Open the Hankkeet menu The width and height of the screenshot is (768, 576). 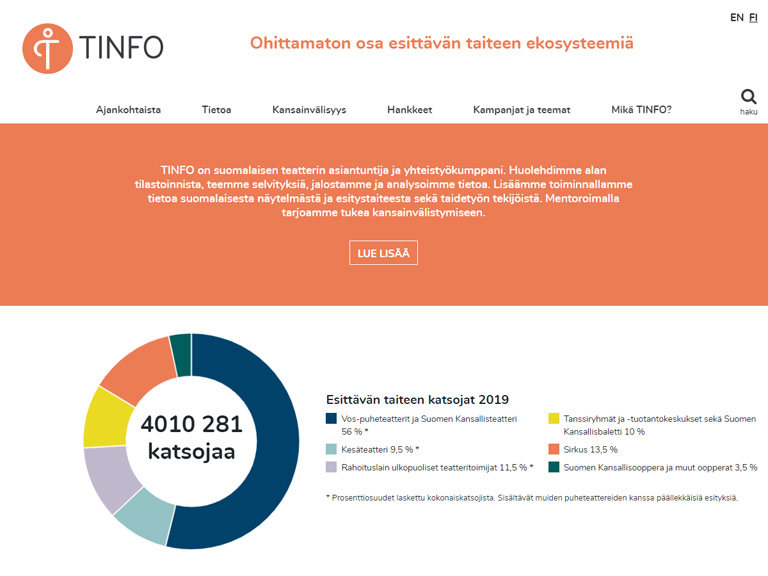(x=409, y=110)
